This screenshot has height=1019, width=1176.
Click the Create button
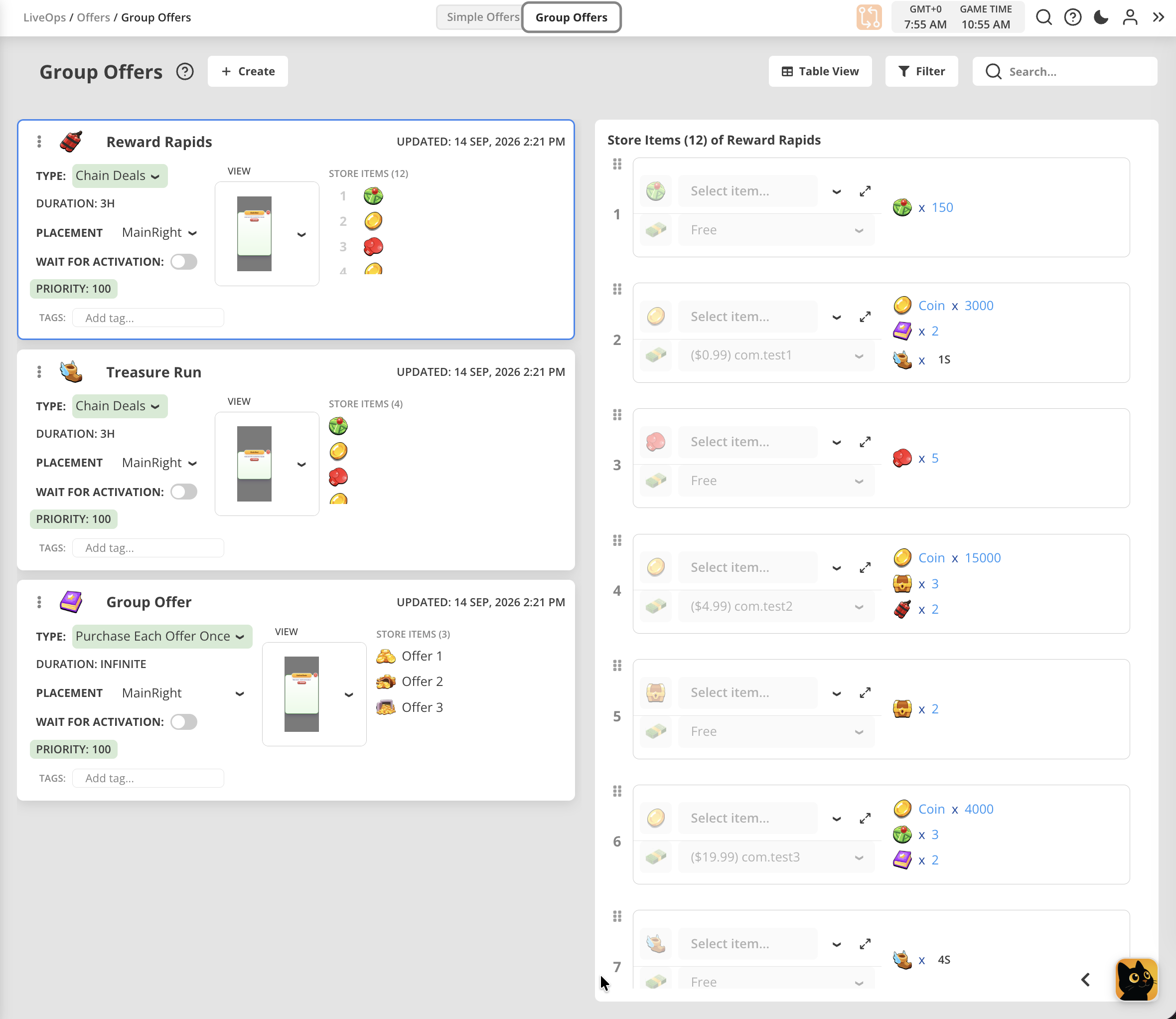point(248,72)
